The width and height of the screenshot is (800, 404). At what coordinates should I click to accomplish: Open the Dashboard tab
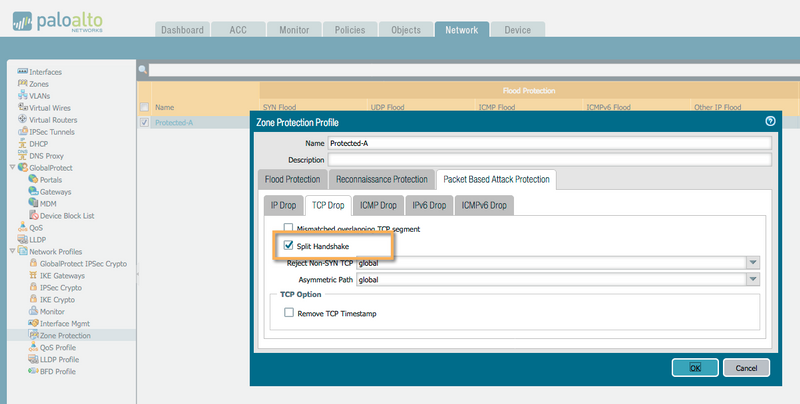click(182, 30)
